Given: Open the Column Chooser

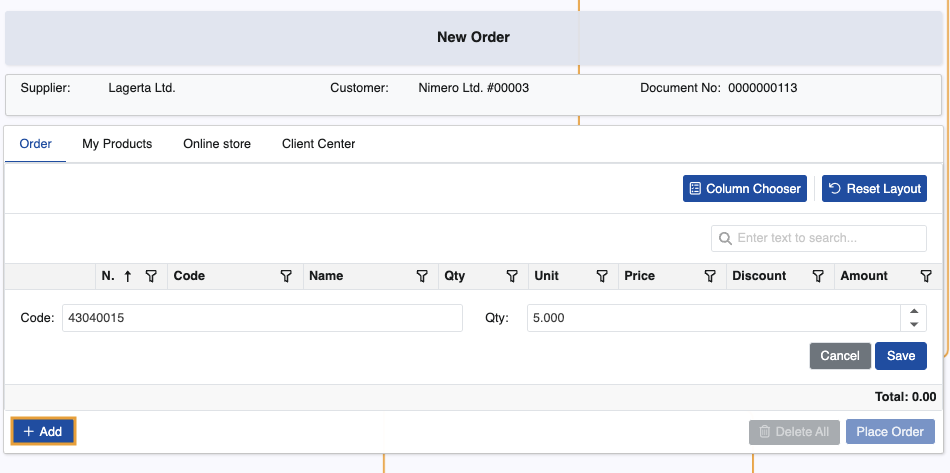Looking at the screenshot, I should [x=745, y=189].
